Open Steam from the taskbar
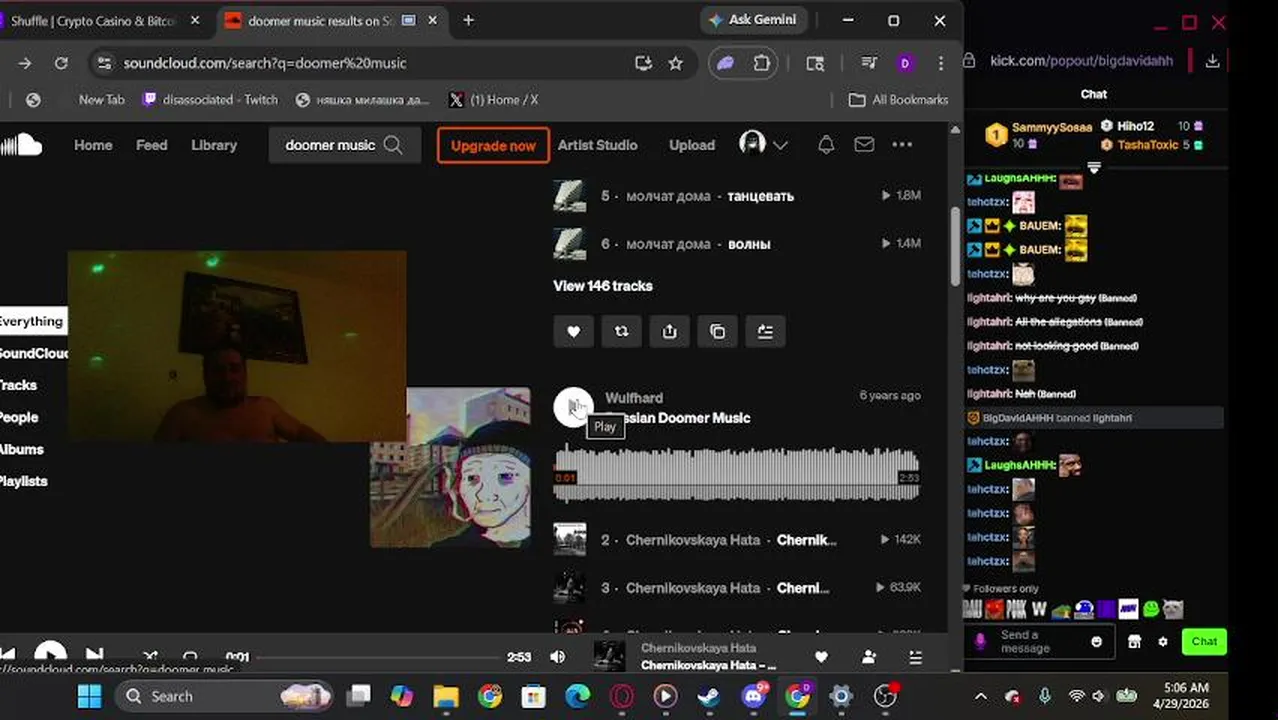Screen dimensions: 1278x720 click(x=709, y=696)
